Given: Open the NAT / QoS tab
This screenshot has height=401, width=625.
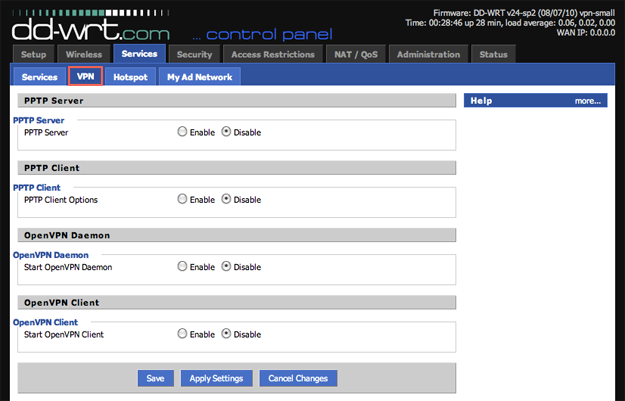Looking at the screenshot, I should point(356,54).
